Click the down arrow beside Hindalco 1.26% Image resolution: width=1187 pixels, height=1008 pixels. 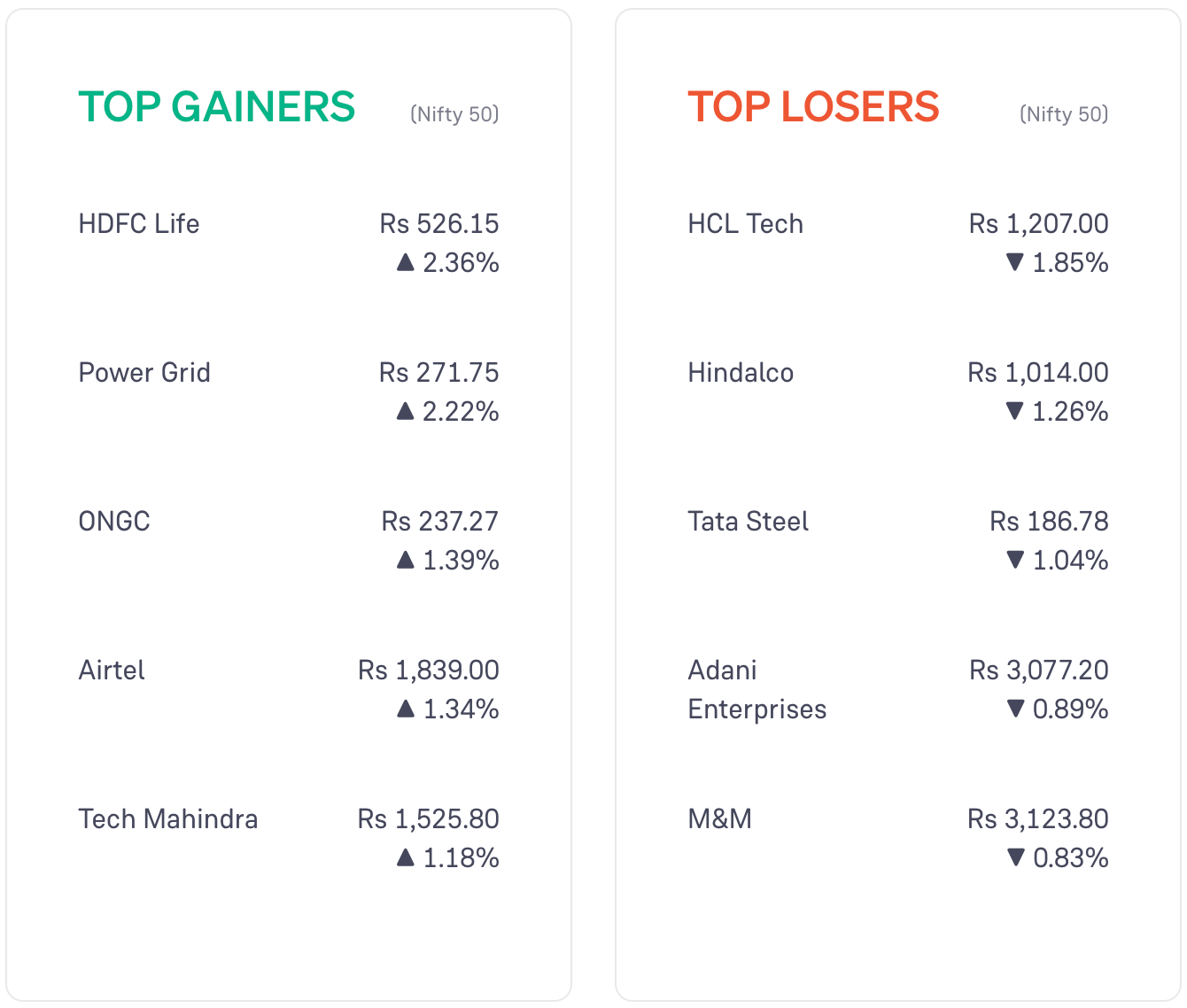1015,411
